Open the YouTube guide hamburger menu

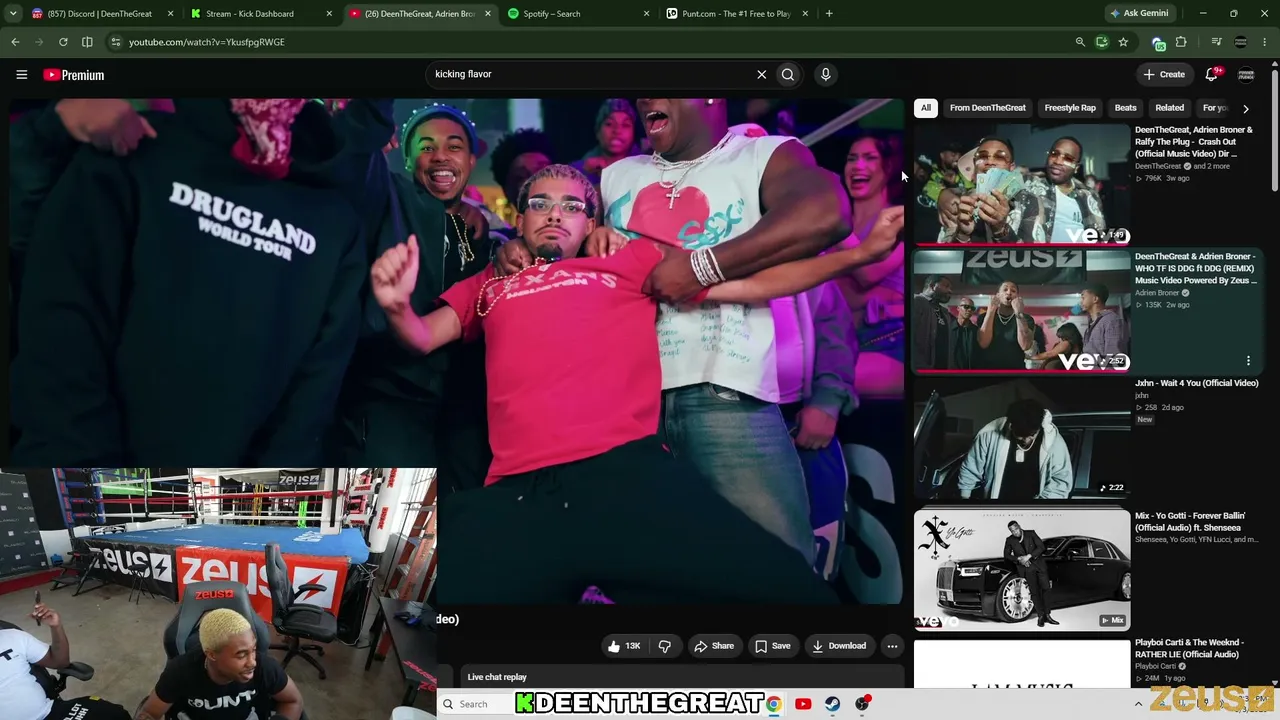pos(21,74)
